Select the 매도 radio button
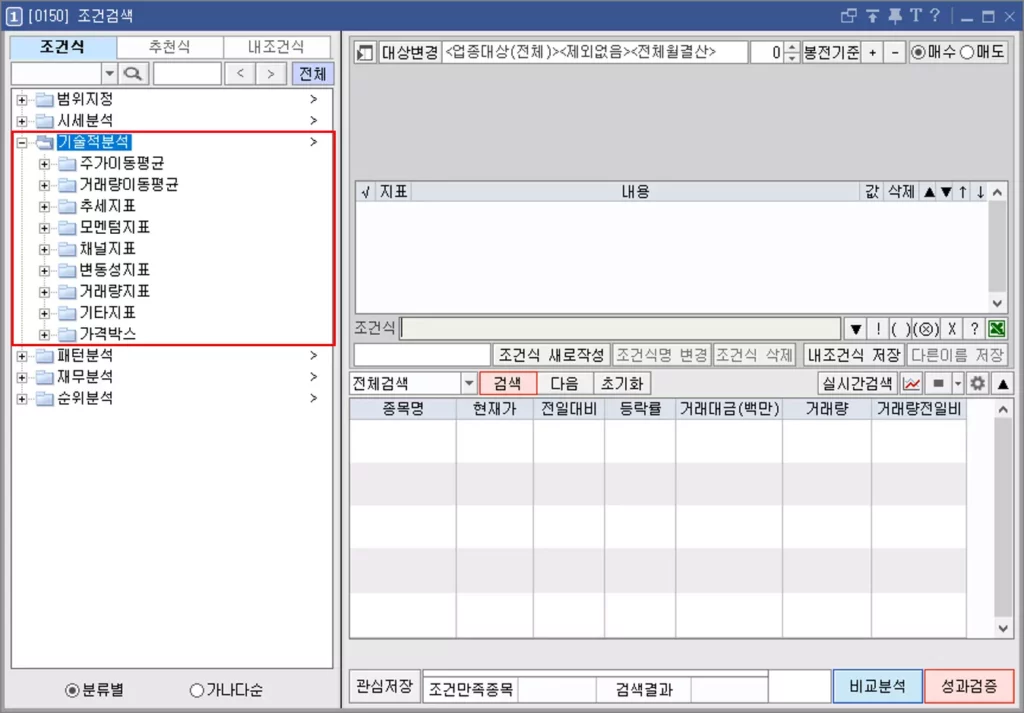This screenshot has width=1024, height=713. click(x=968, y=52)
